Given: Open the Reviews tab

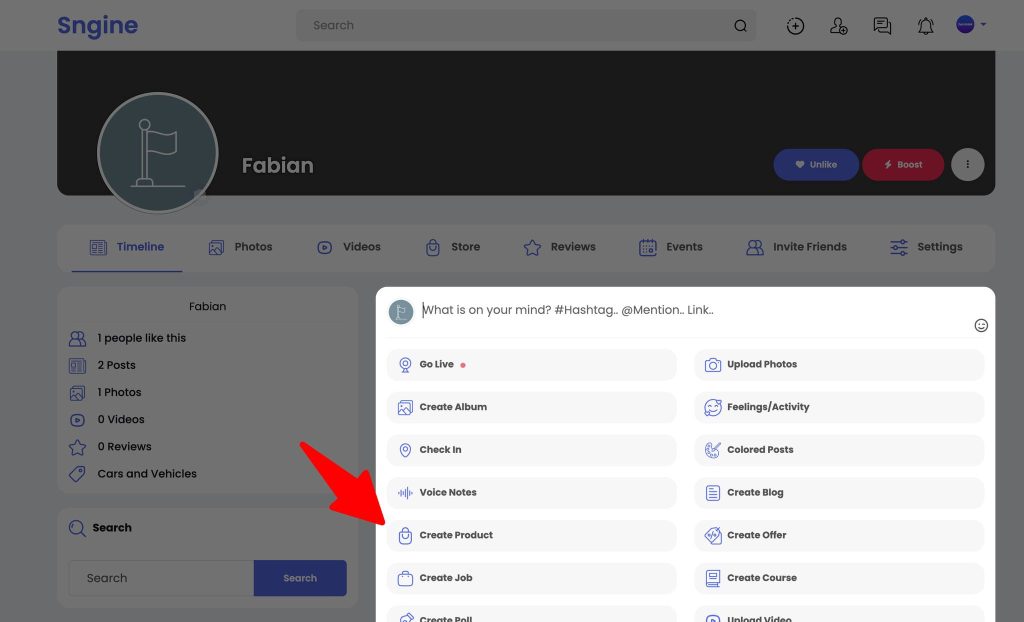Looking at the screenshot, I should point(560,247).
